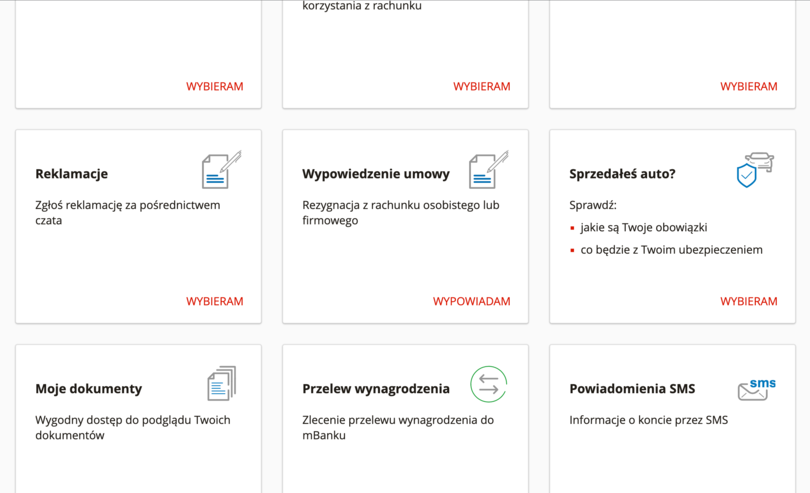This screenshot has height=493, width=810.
Task: Click WYPOWIADAM in Wypowiedzenie umowy card
Action: click(472, 301)
